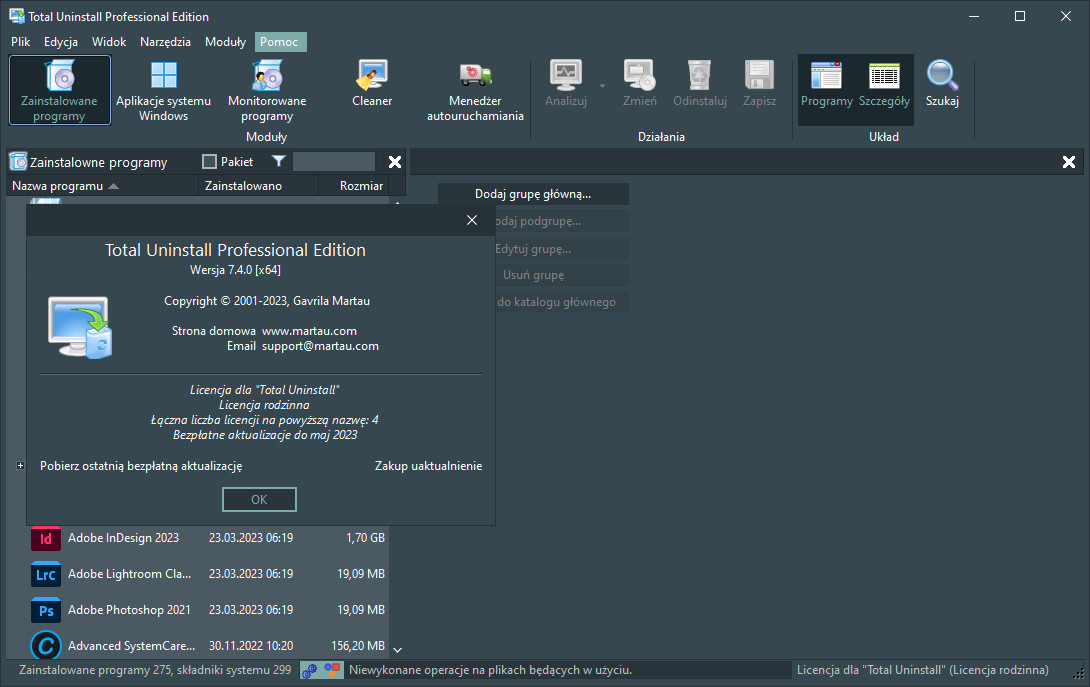The height and width of the screenshot is (687, 1090).
Task: Click the filter funnel icon
Action: (x=278, y=161)
